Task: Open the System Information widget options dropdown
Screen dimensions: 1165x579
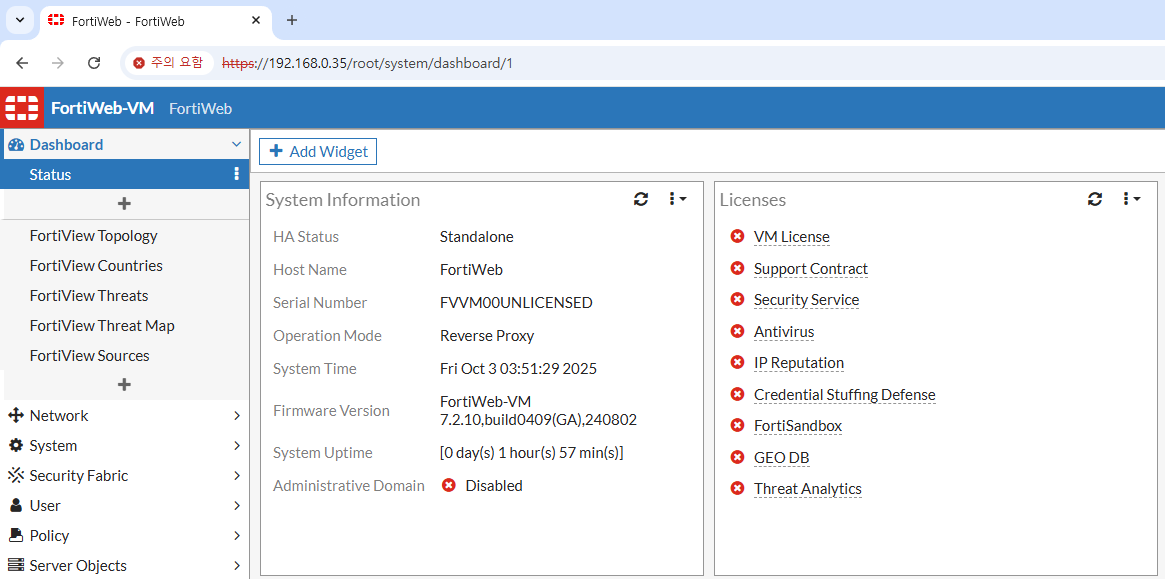Action: (677, 198)
